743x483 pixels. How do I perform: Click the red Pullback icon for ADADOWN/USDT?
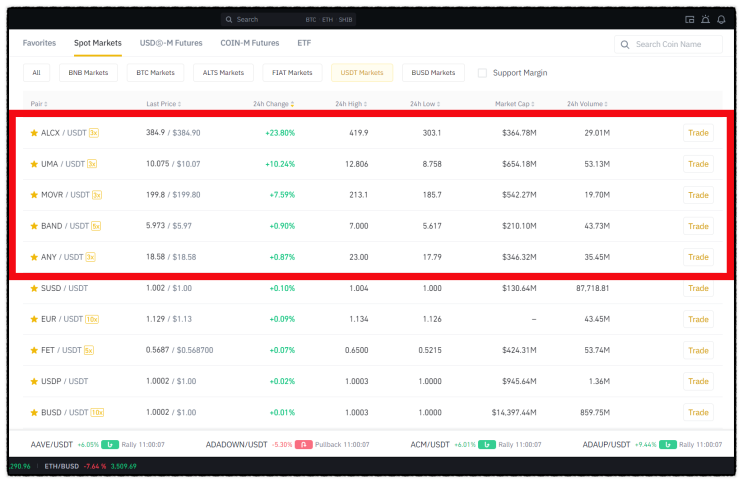tap(304, 445)
